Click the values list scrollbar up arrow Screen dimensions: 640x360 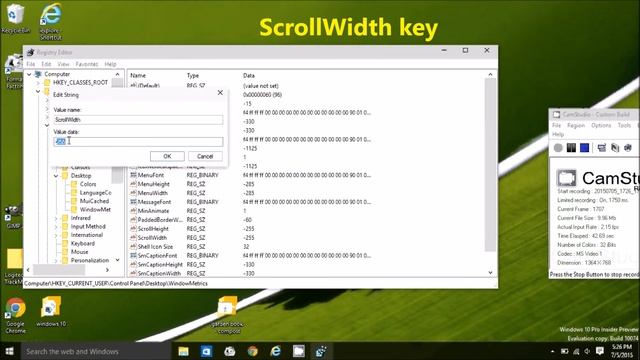point(490,75)
